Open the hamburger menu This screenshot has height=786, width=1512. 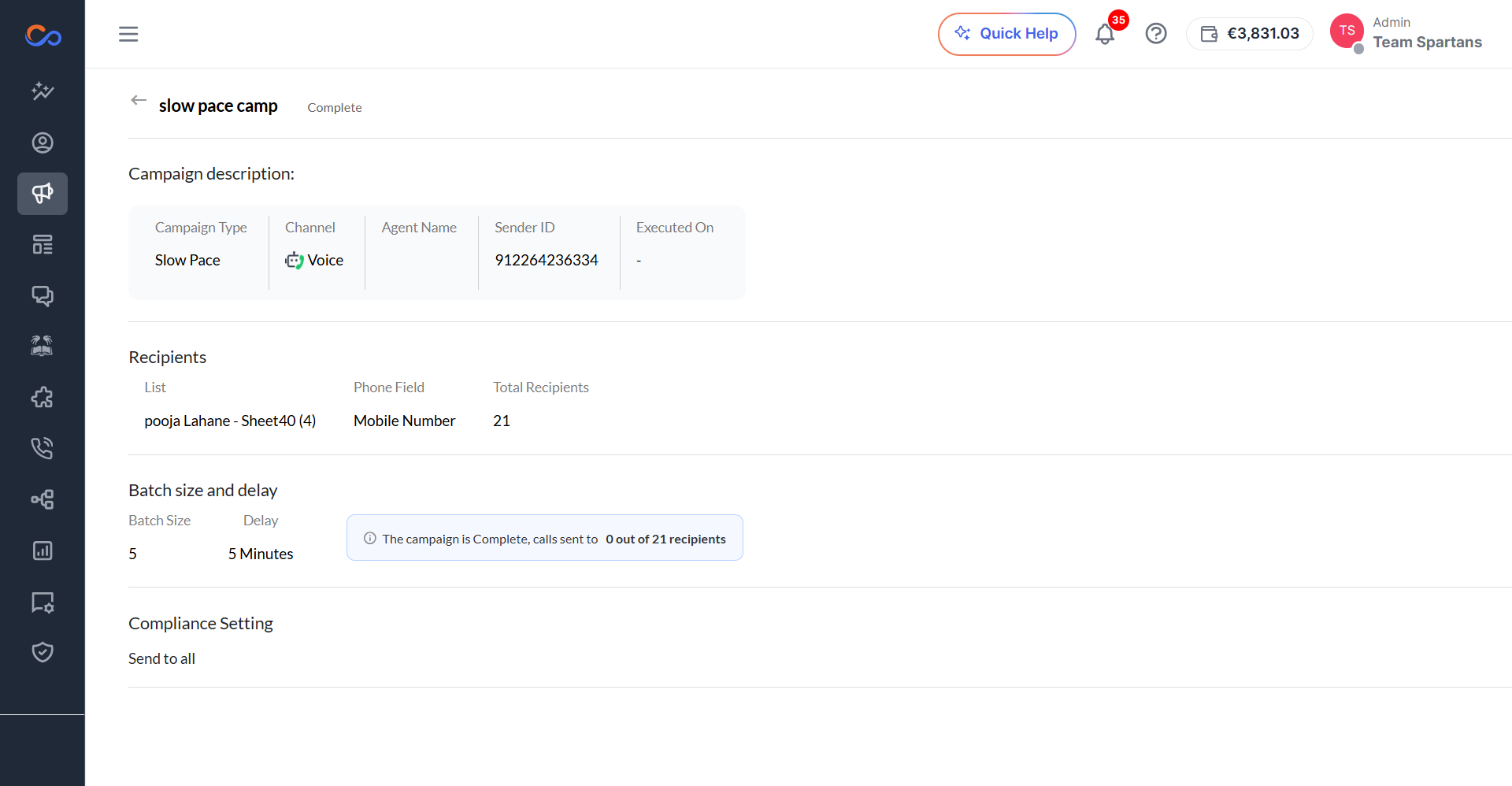[128, 34]
